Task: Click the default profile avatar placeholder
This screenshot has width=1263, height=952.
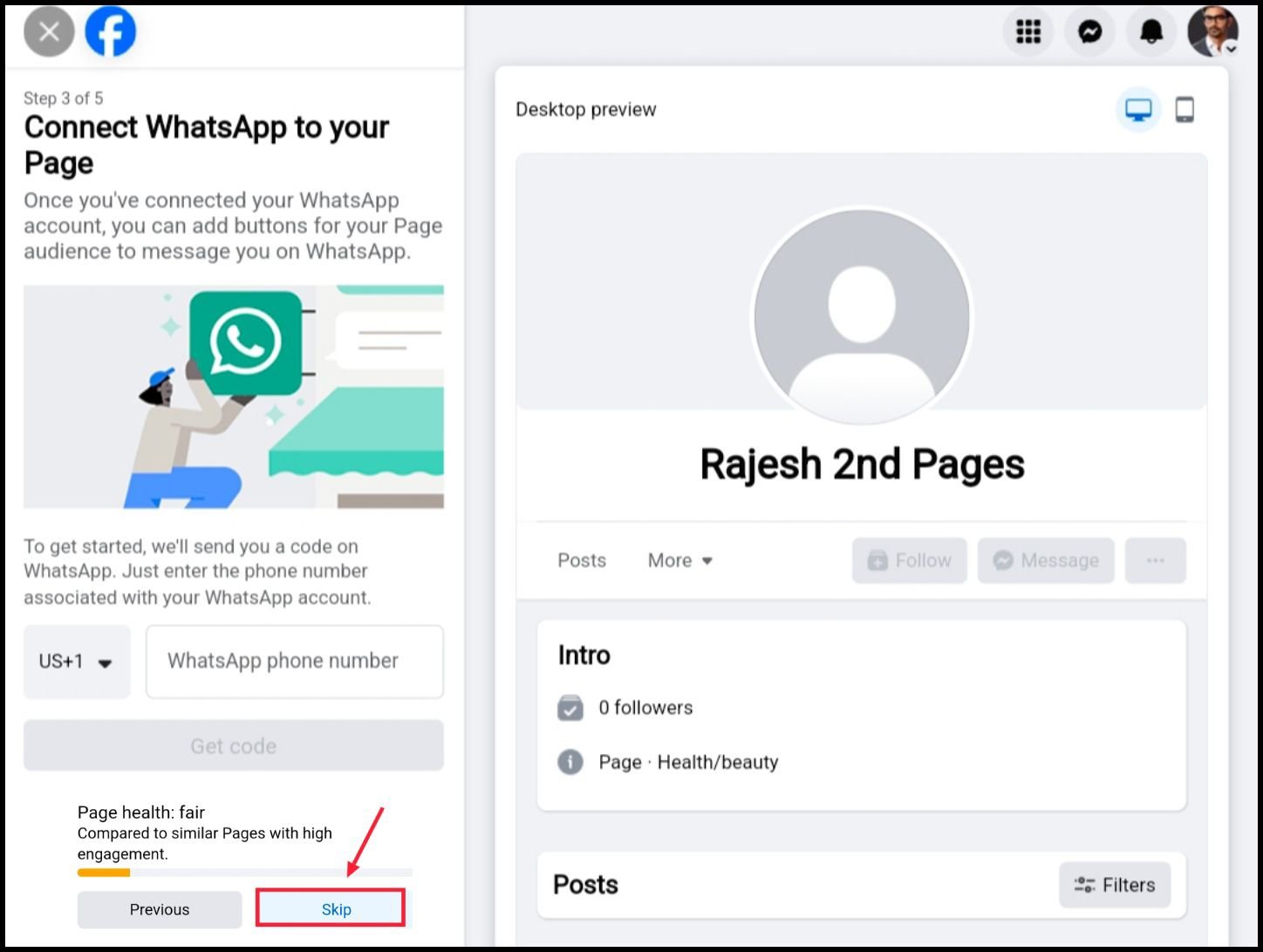Action: [x=862, y=316]
